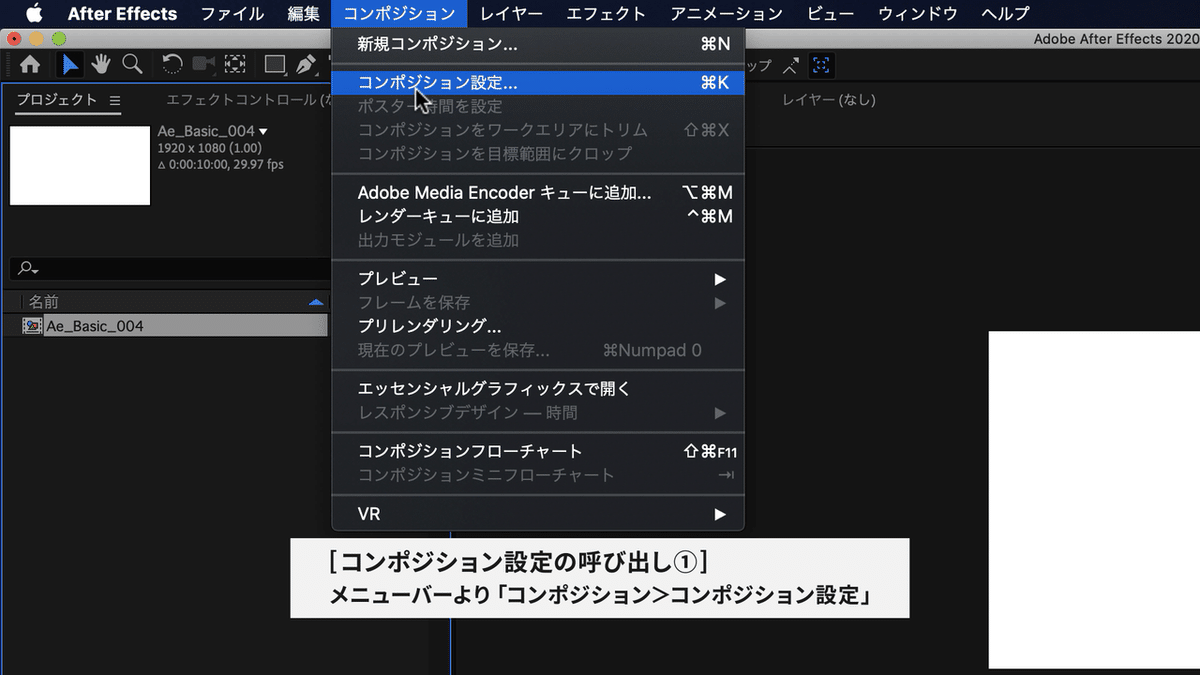Screen dimensions: 1200x675
Task: Select the Pan Behind anchor point tool
Action: 235,65
